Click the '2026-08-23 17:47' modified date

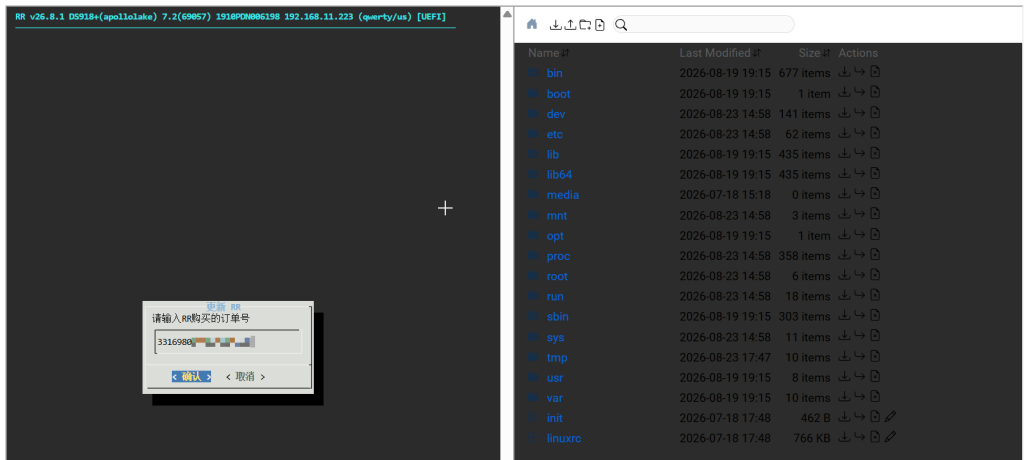tap(725, 357)
